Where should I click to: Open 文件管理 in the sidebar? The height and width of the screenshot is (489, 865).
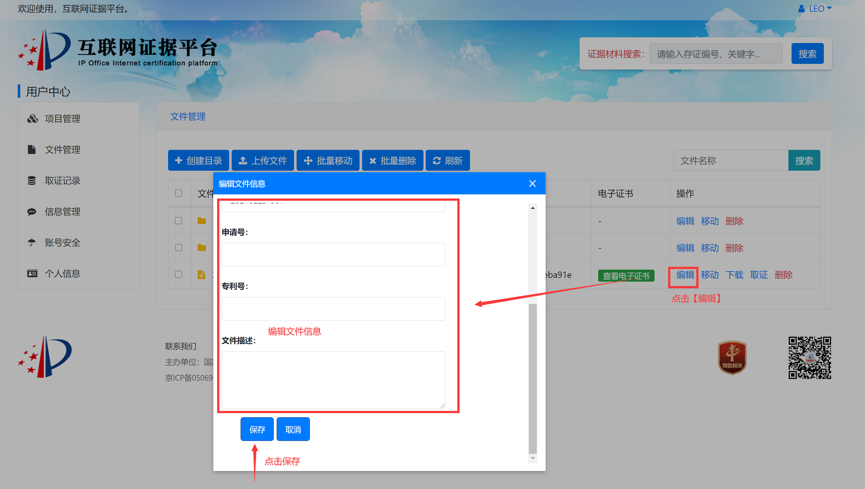[x=62, y=150]
